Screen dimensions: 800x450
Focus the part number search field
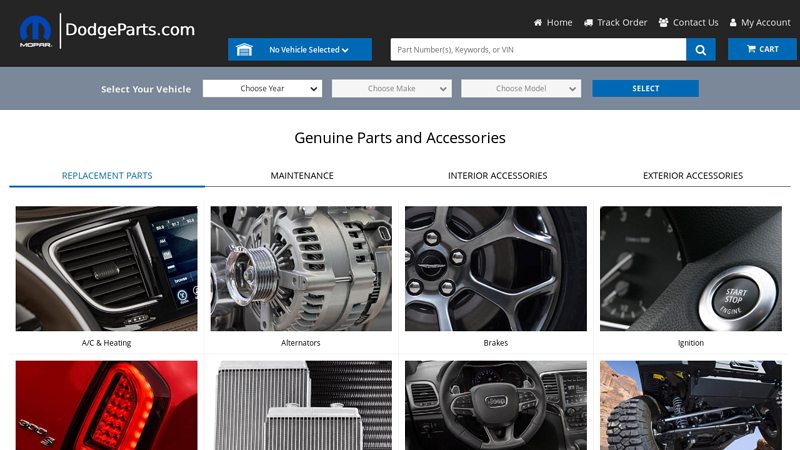click(538, 49)
